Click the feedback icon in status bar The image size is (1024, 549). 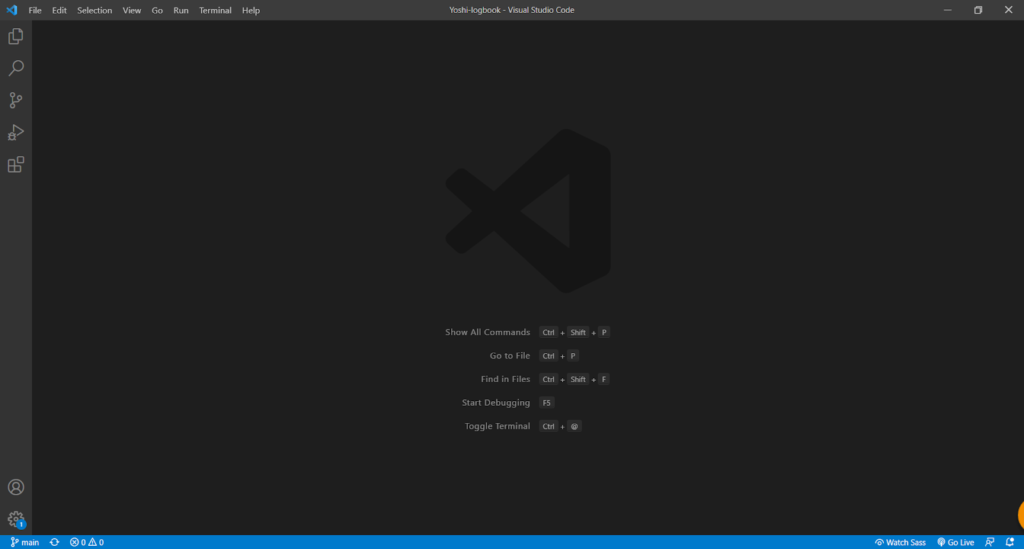989,542
